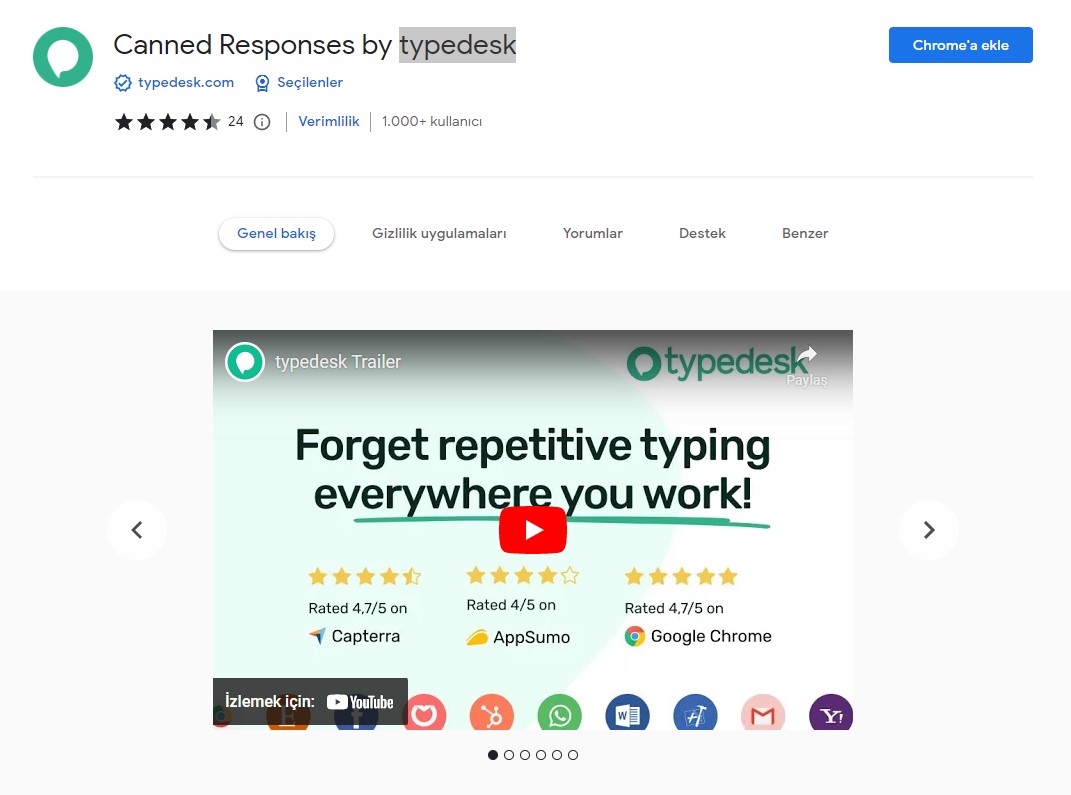
Task: Show next slide with right chevron
Action: pyautogui.click(x=929, y=530)
